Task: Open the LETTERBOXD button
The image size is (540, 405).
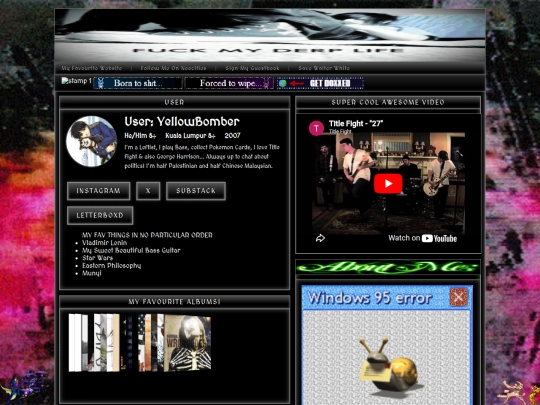Action: click(x=100, y=215)
